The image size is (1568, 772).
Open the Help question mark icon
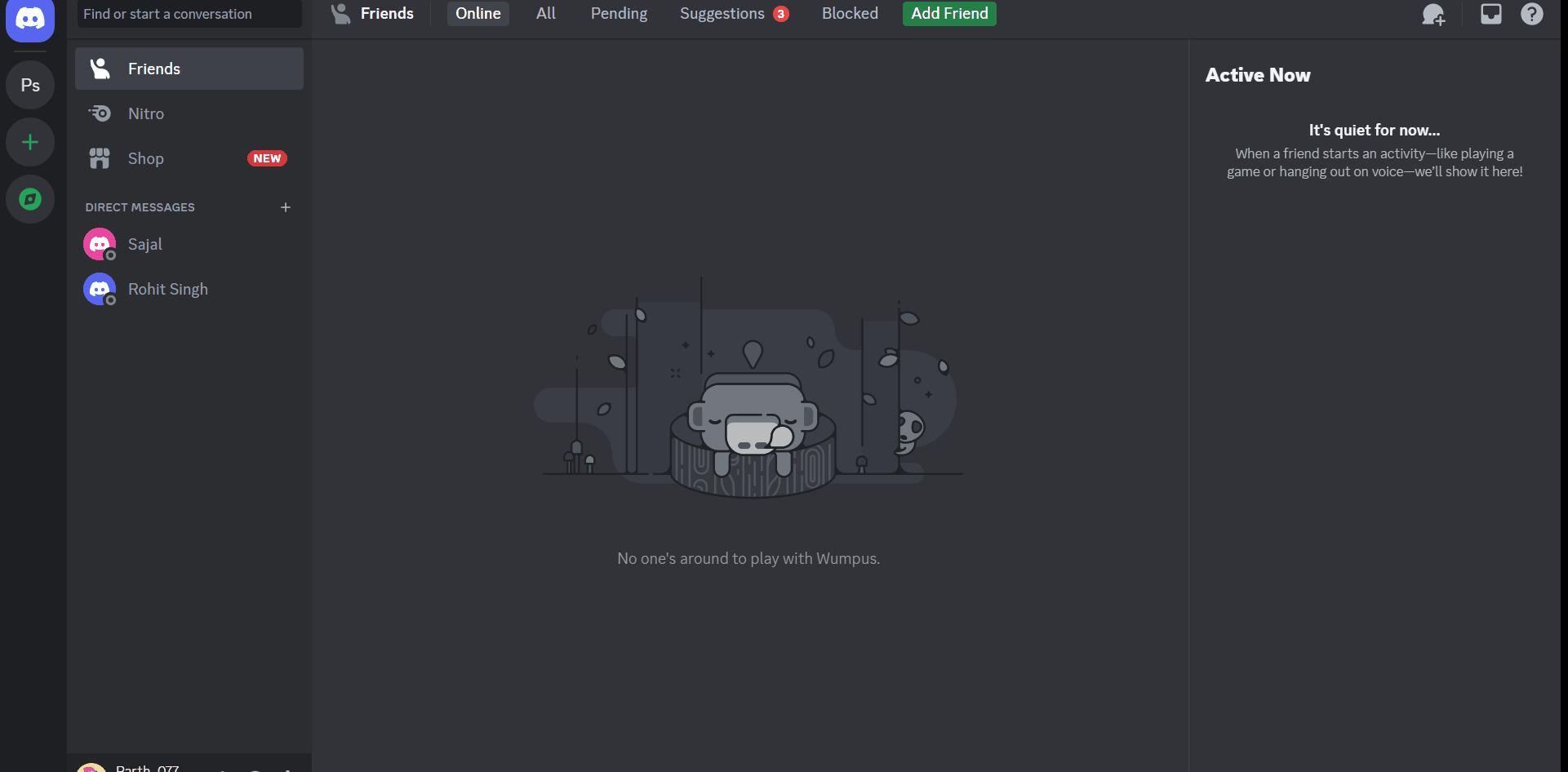pos(1532,14)
